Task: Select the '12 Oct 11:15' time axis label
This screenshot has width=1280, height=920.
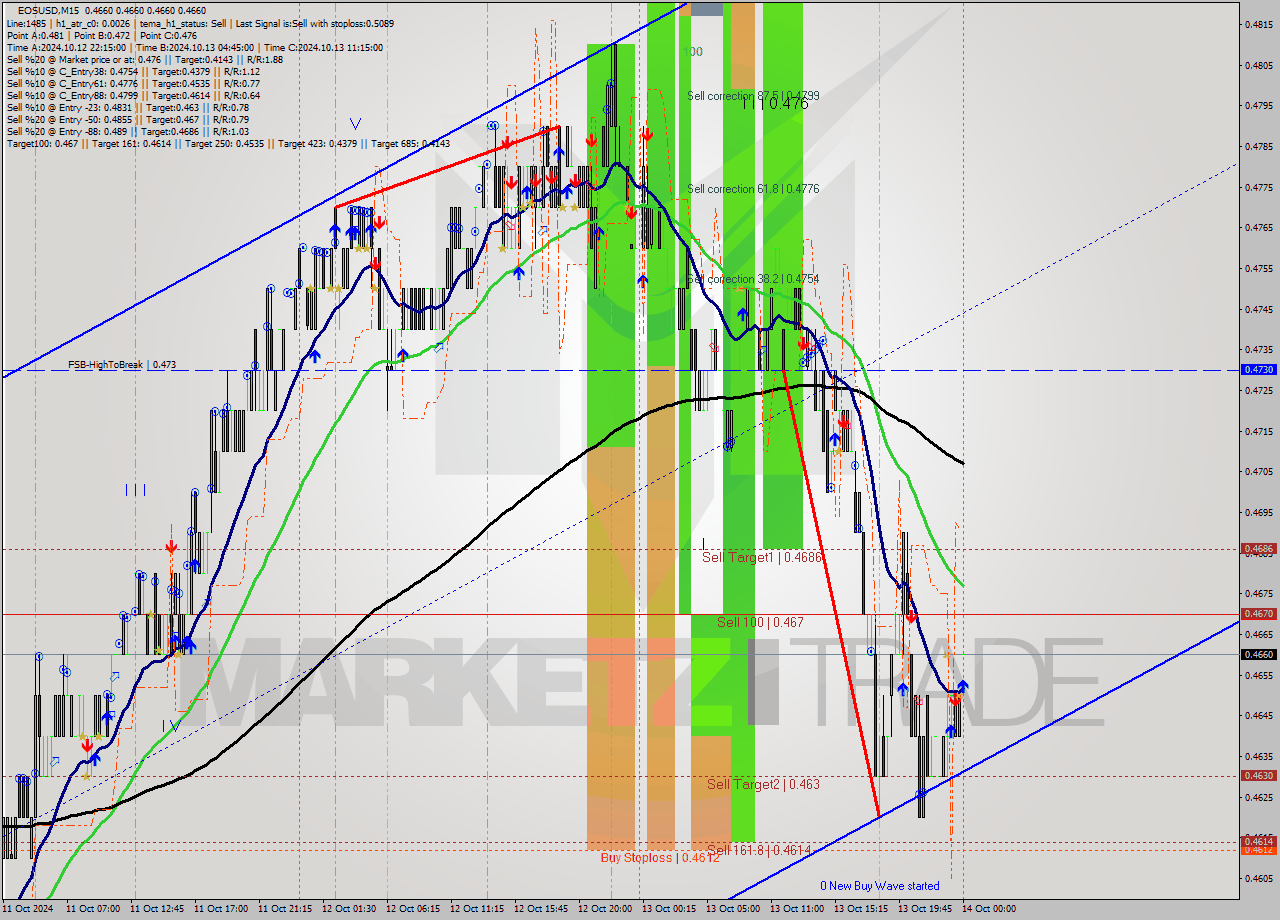Action: 477,910
